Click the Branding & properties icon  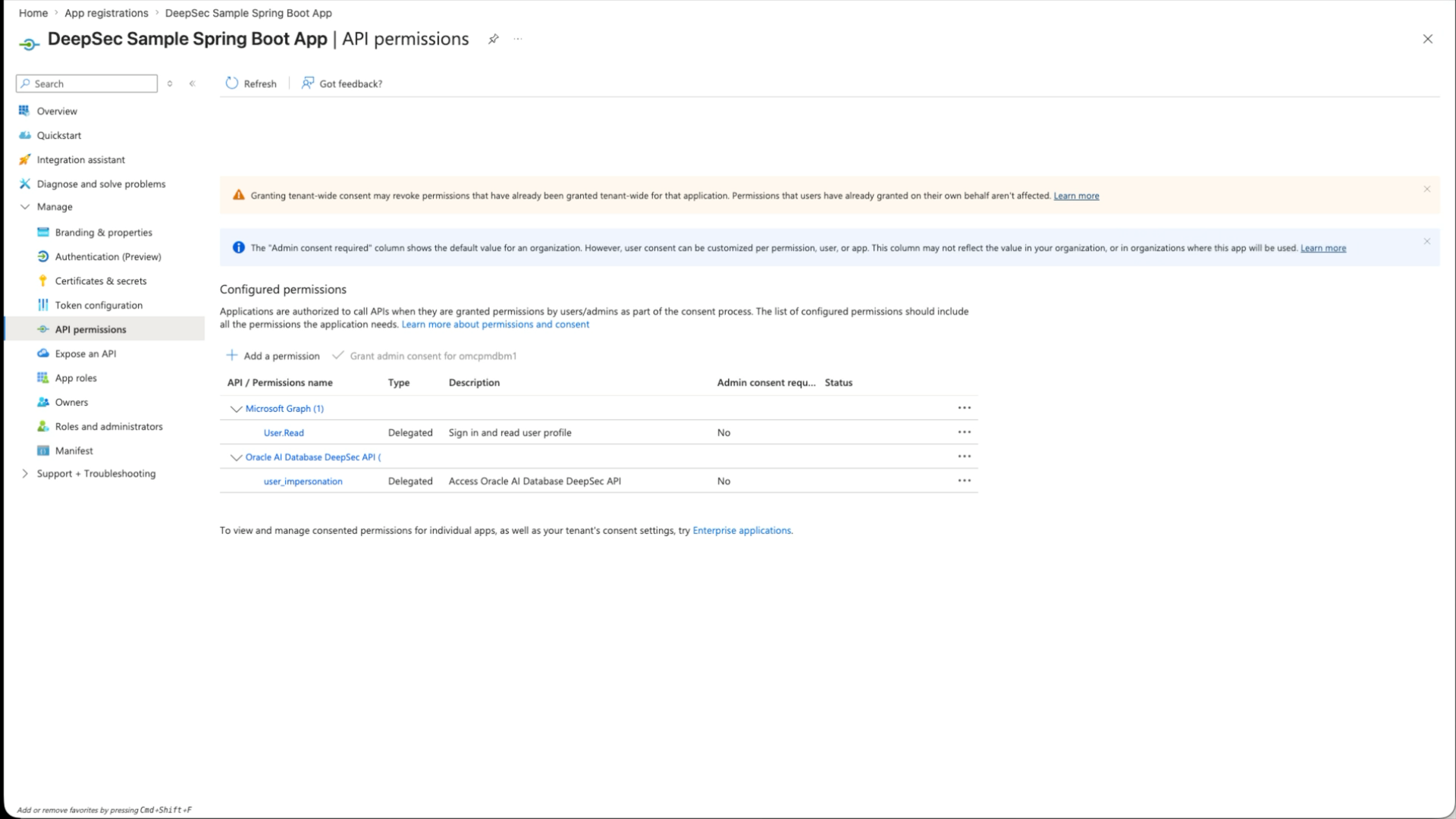pyautogui.click(x=42, y=232)
